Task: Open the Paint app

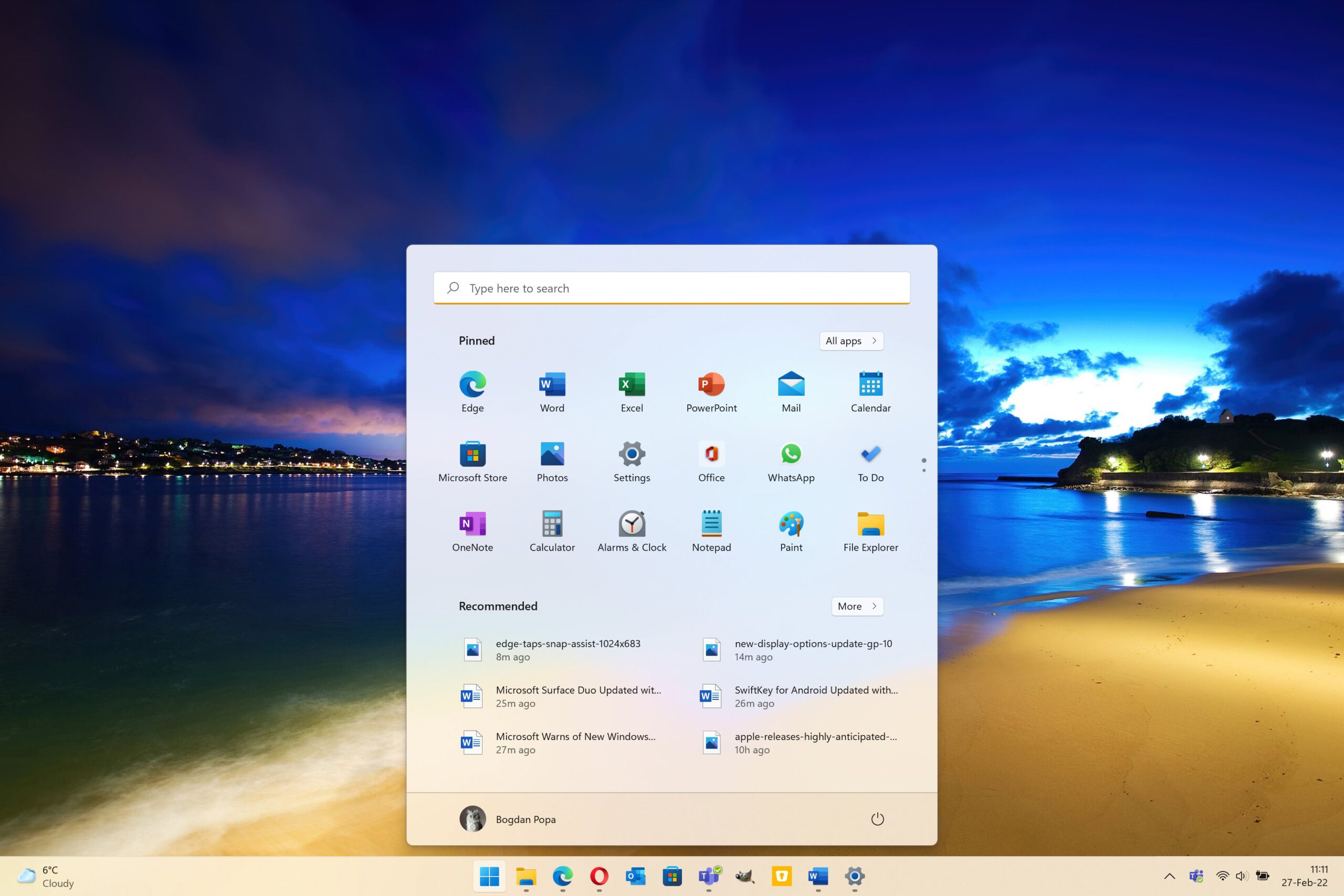Action: [x=791, y=531]
